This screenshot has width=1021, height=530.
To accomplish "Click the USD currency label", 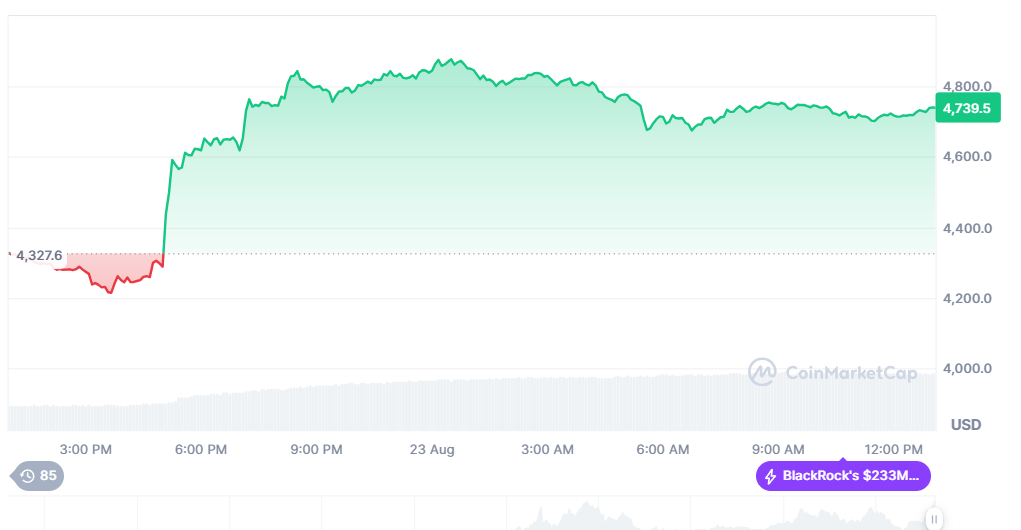I will pos(965,425).
